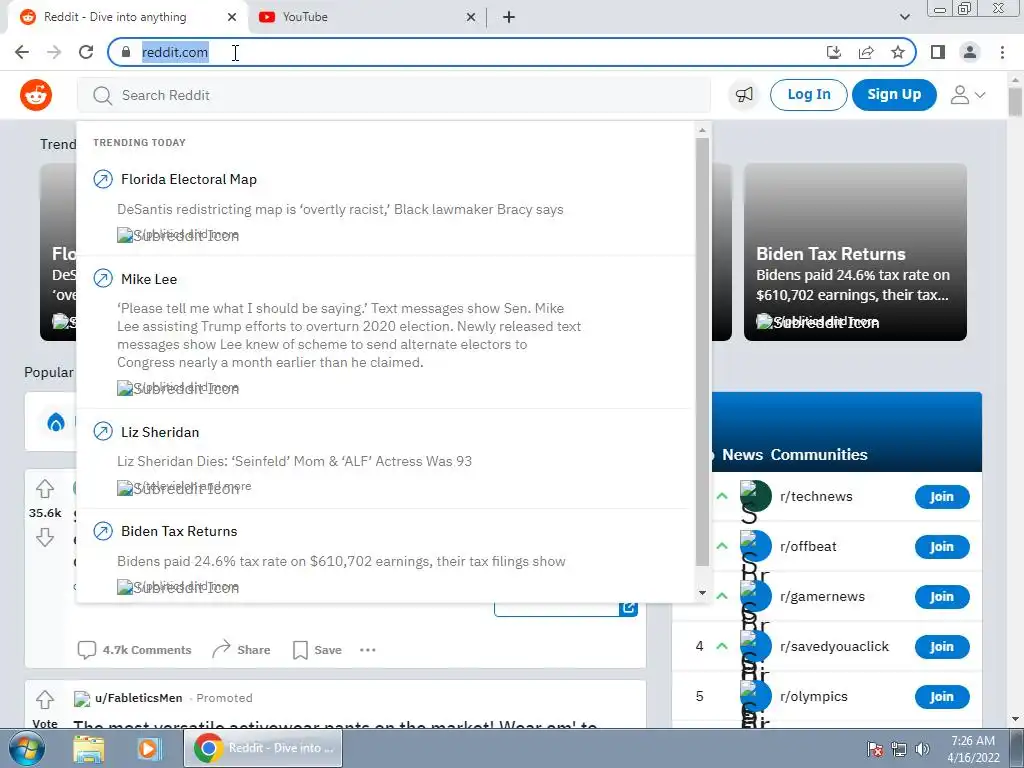This screenshot has width=1024, height=768.
Task: Click the Search Reddit input field
Action: tap(394, 95)
